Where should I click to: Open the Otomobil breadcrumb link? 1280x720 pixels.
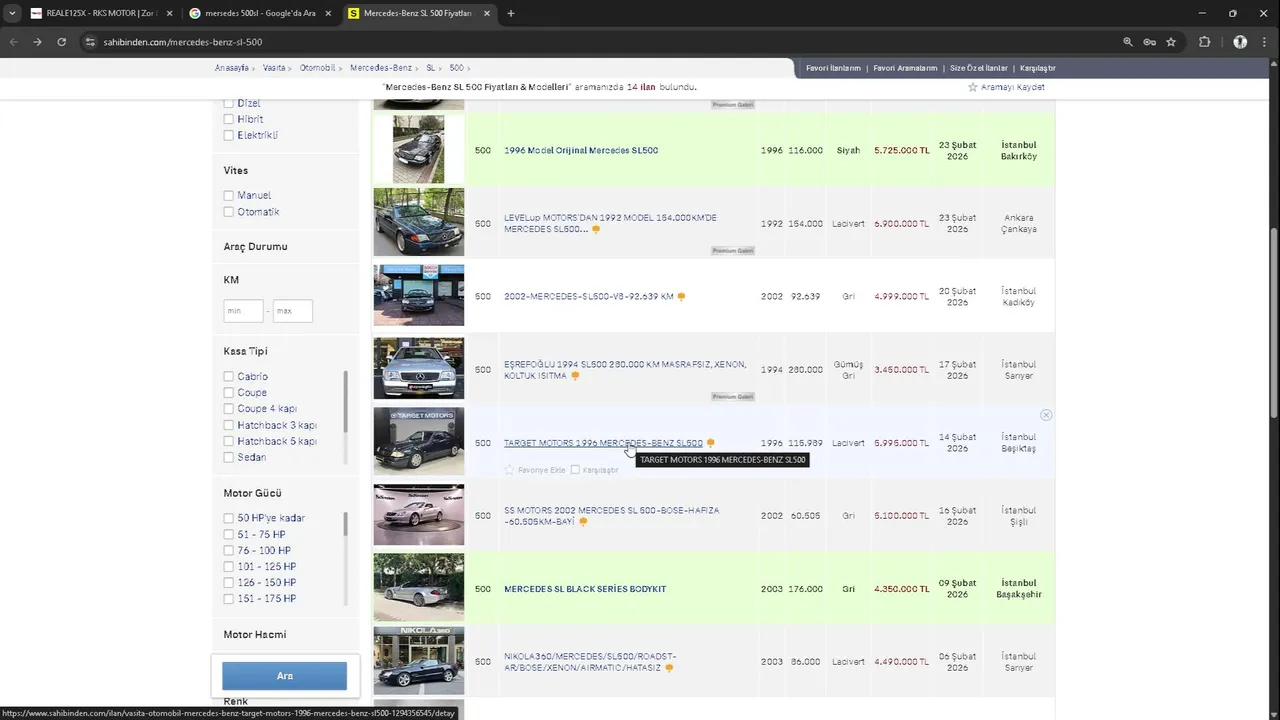coord(318,68)
